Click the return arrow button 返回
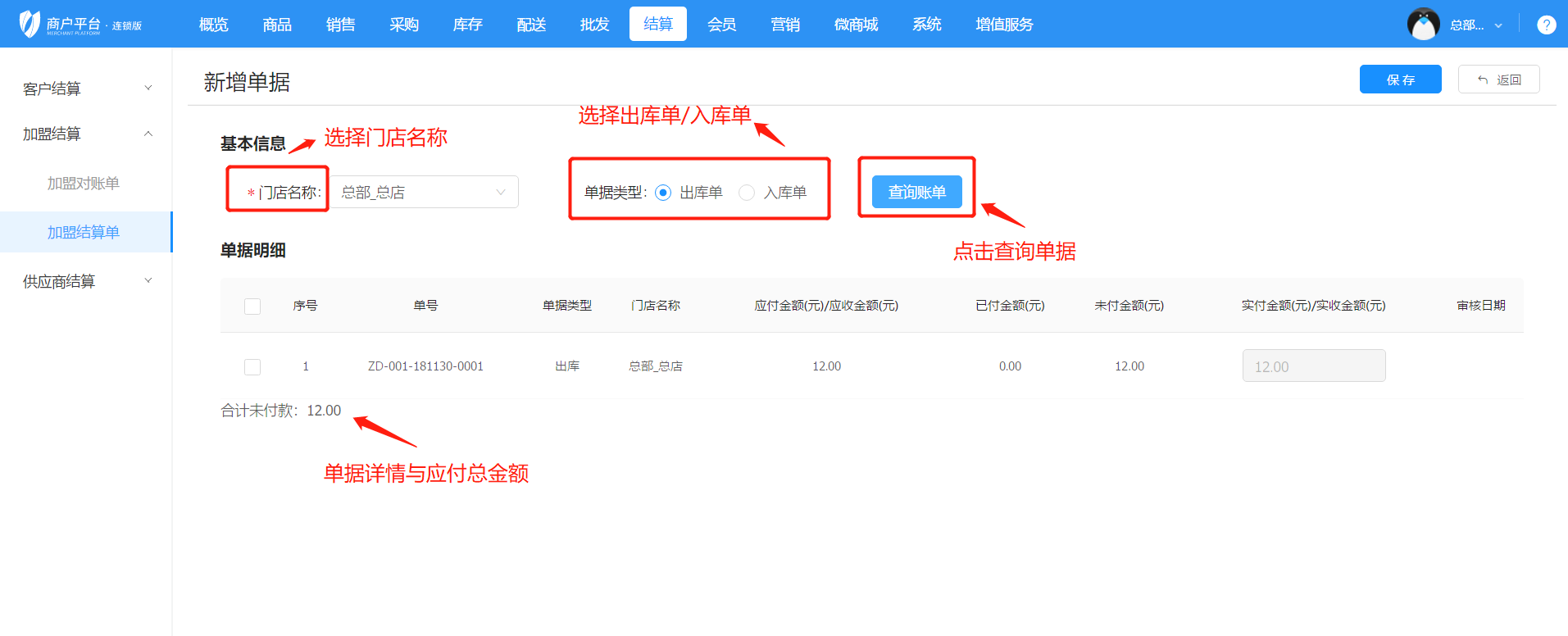 pos(1498,79)
